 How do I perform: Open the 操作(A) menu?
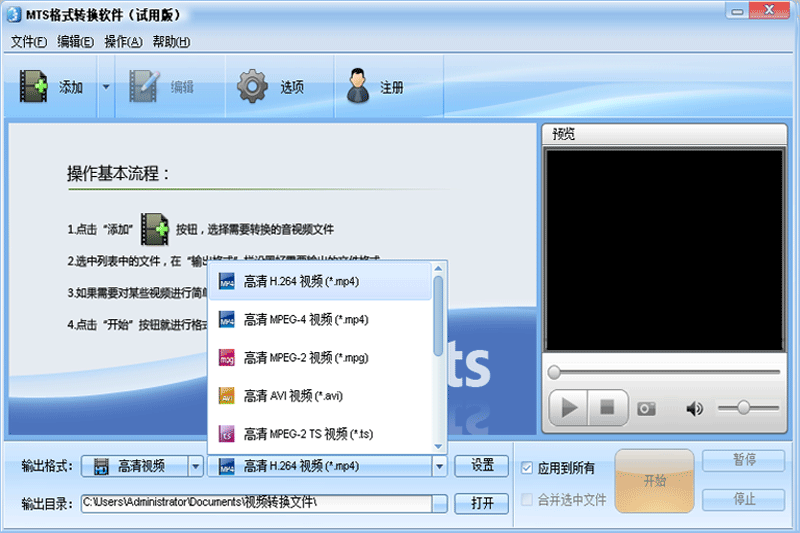point(123,42)
